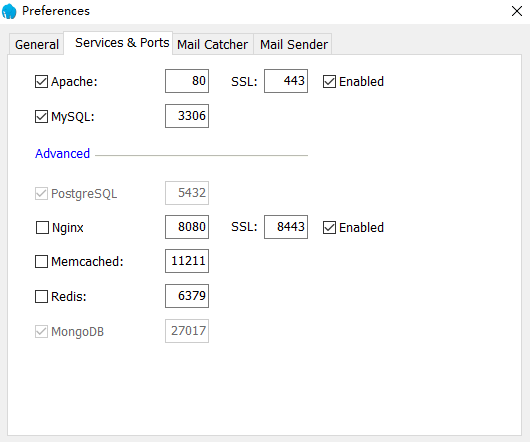The width and height of the screenshot is (530, 442).
Task: Enable the Nginx service checkbox
Action: point(42,227)
